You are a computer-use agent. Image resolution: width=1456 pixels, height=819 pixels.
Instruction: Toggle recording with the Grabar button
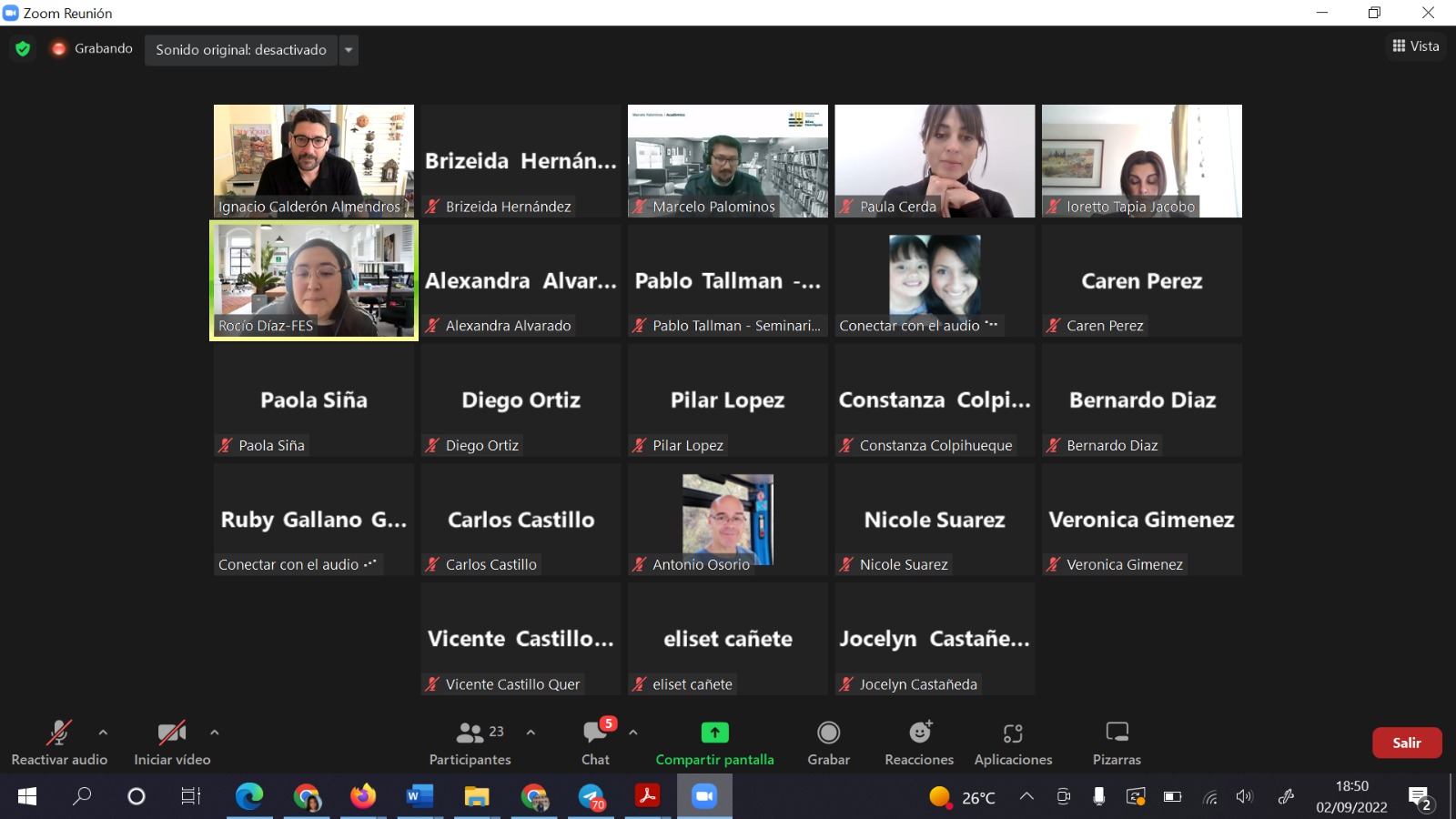(828, 743)
